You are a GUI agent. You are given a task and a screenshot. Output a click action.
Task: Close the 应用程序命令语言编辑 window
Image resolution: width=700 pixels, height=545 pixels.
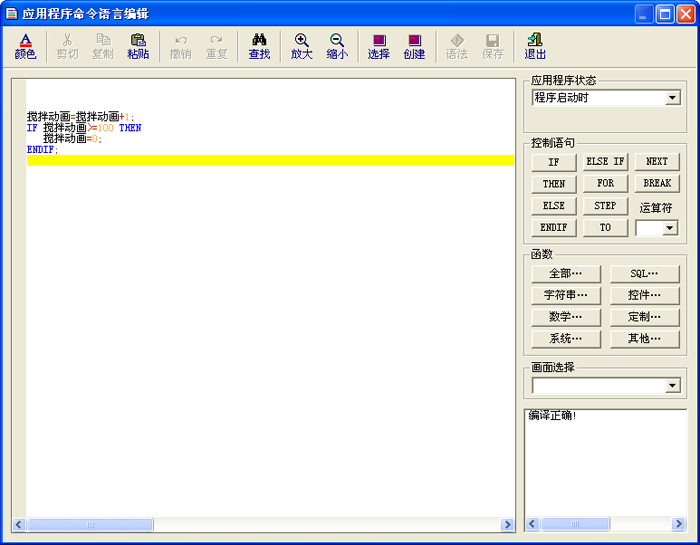685,14
